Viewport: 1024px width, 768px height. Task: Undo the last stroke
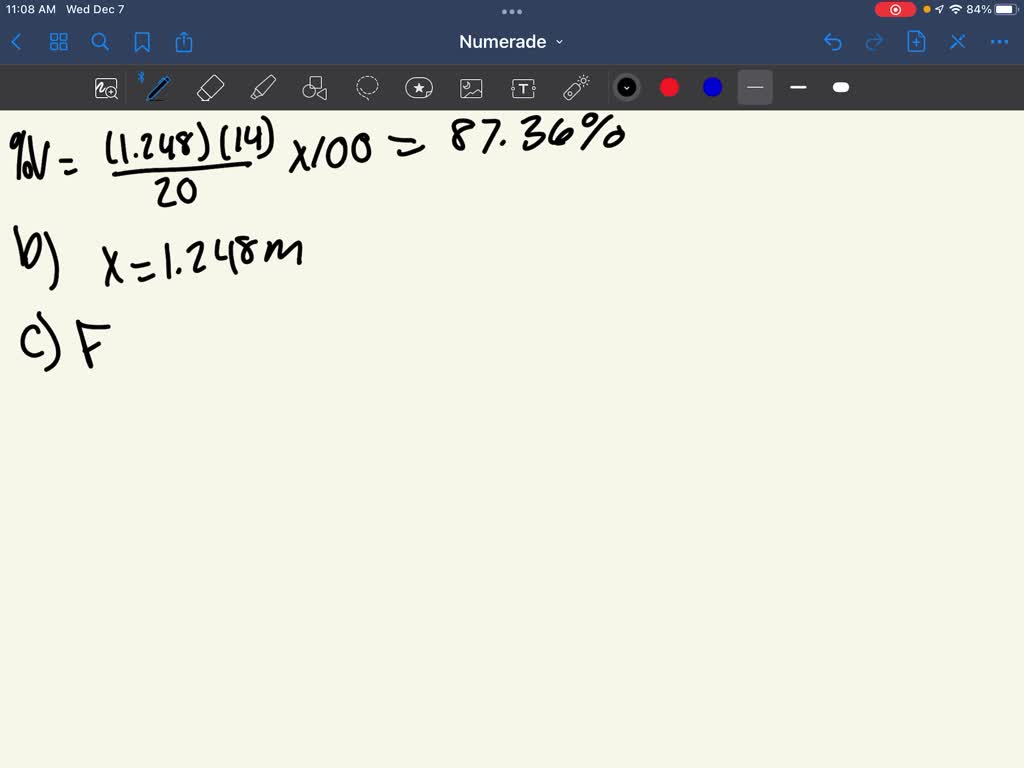(x=833, y=42)
